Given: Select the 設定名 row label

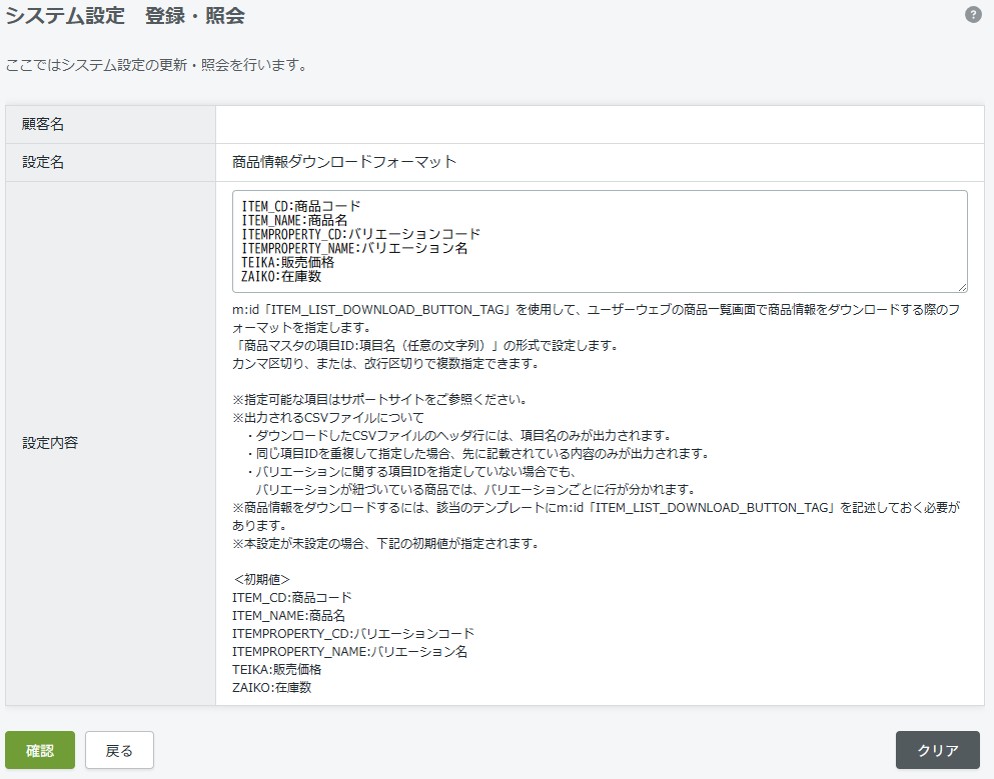Looking at the screenshot, I should point(43,161).
